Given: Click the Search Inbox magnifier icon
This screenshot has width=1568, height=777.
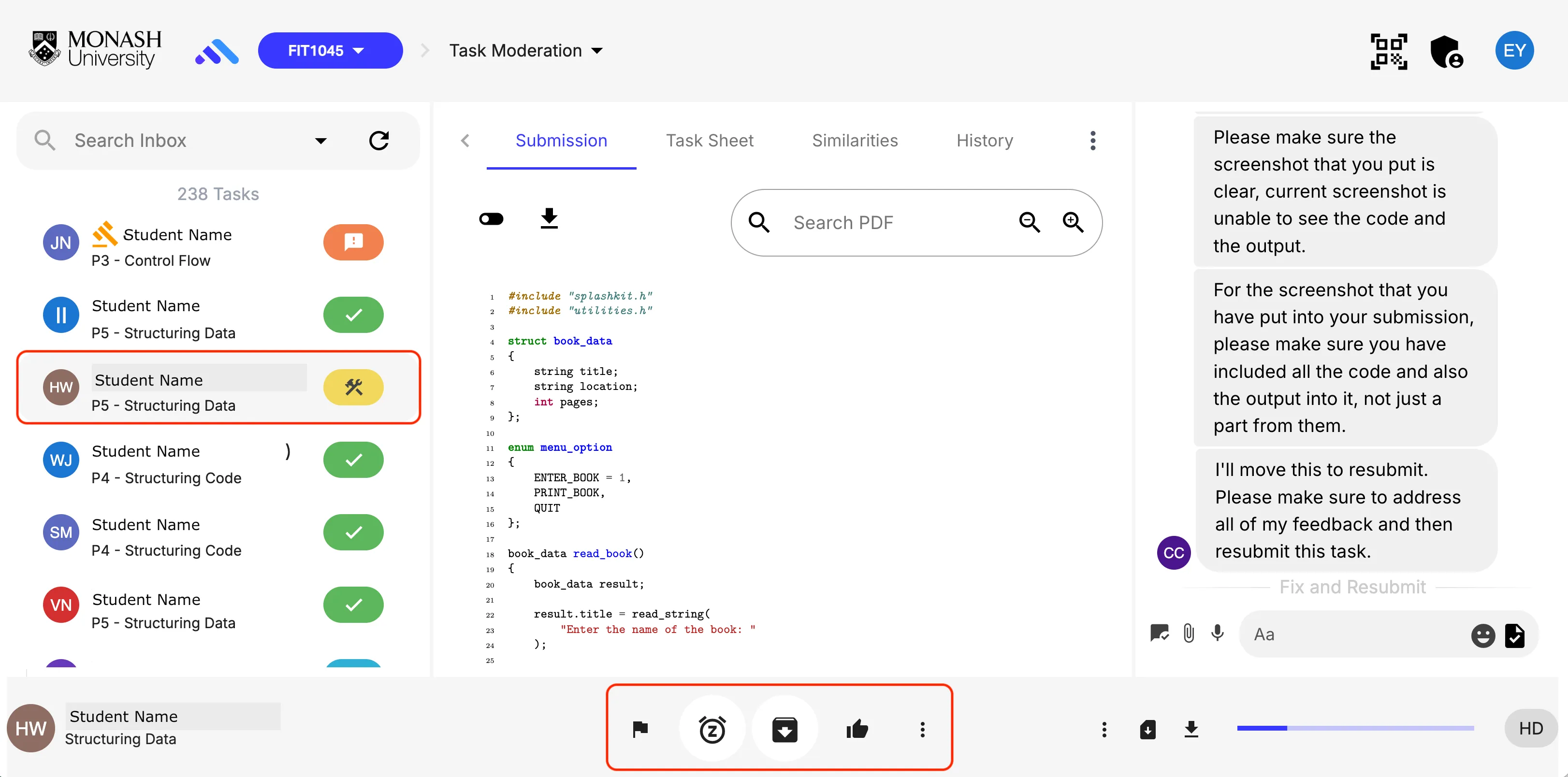Looking at the screenshot, I should click(45, 141).
